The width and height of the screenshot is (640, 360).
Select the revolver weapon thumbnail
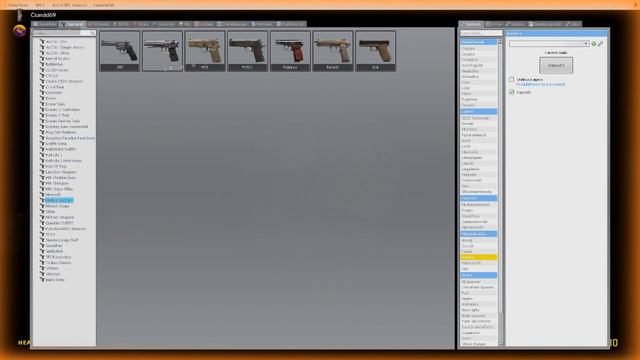click(120, 51)
